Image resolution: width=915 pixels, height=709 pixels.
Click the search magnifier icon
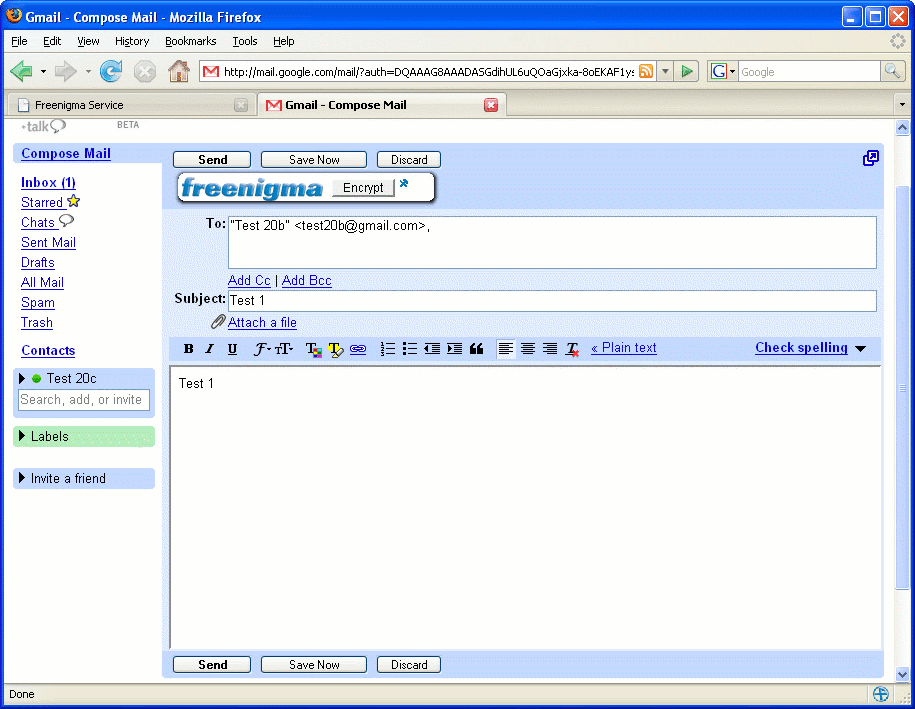click(892, 71)
